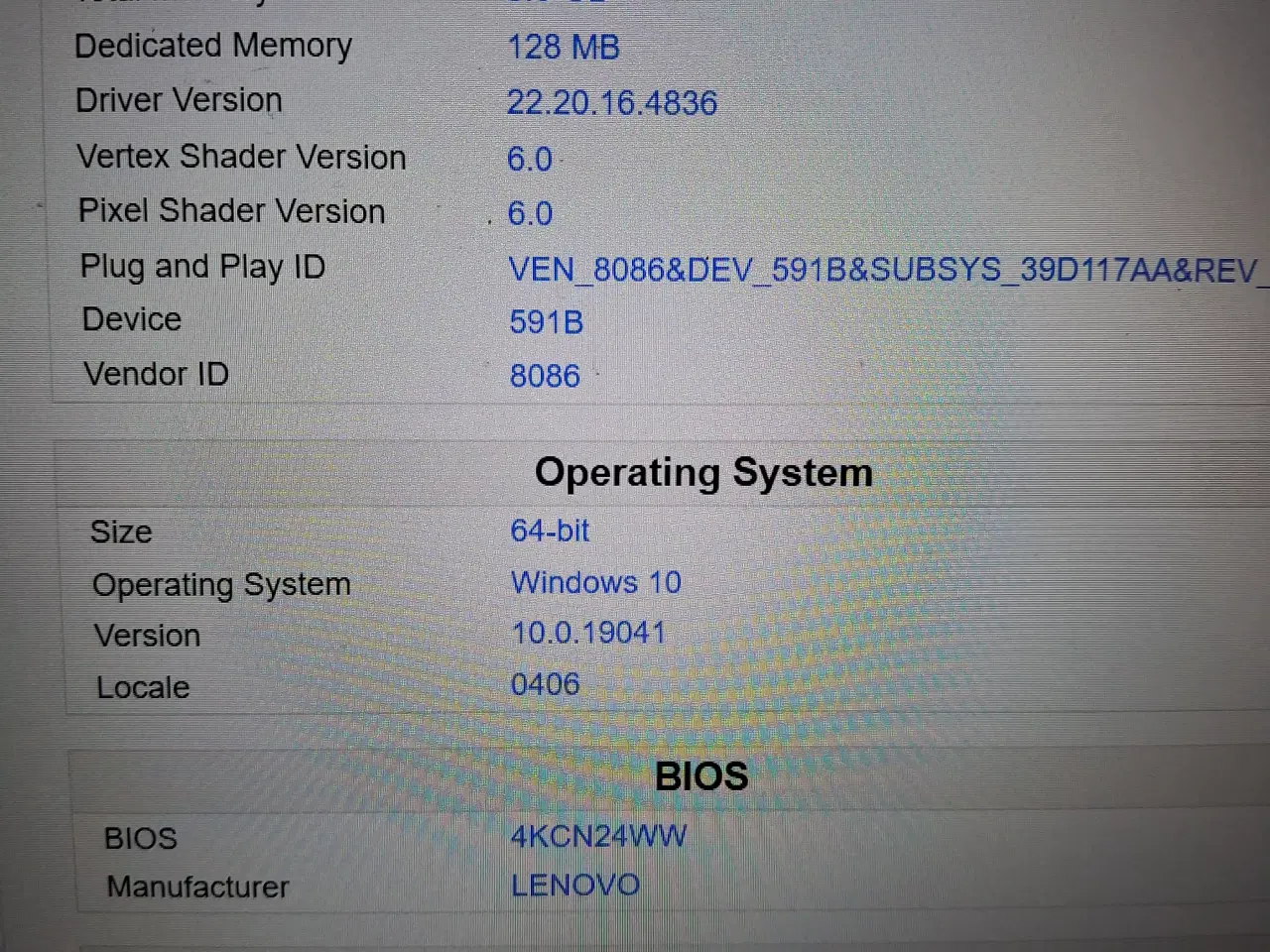Viewport: 1270px width, 952px height.
Task: Select the 64-bit size value
Action: click(x=551, y=531)
